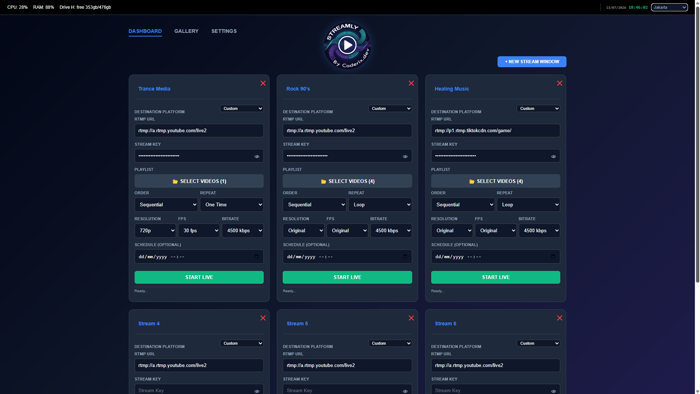
Task: Start live for Rock 90's
Action: click(347, 277)
